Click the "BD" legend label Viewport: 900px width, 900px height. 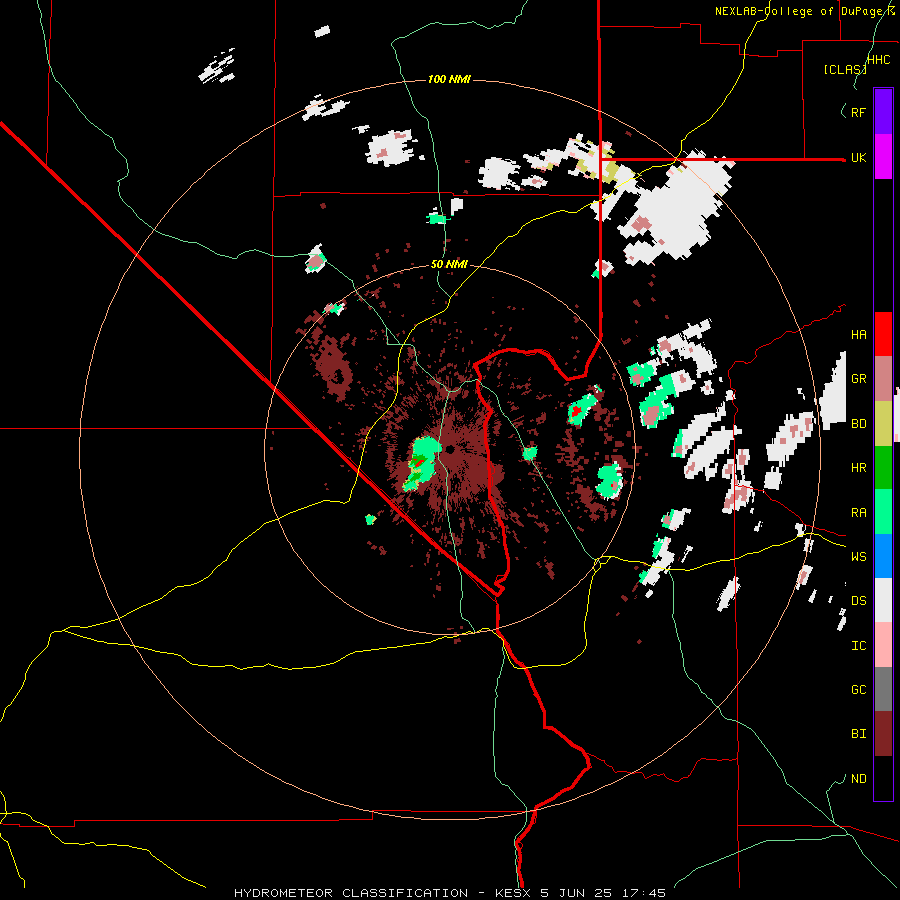click(x=858, y=424)
